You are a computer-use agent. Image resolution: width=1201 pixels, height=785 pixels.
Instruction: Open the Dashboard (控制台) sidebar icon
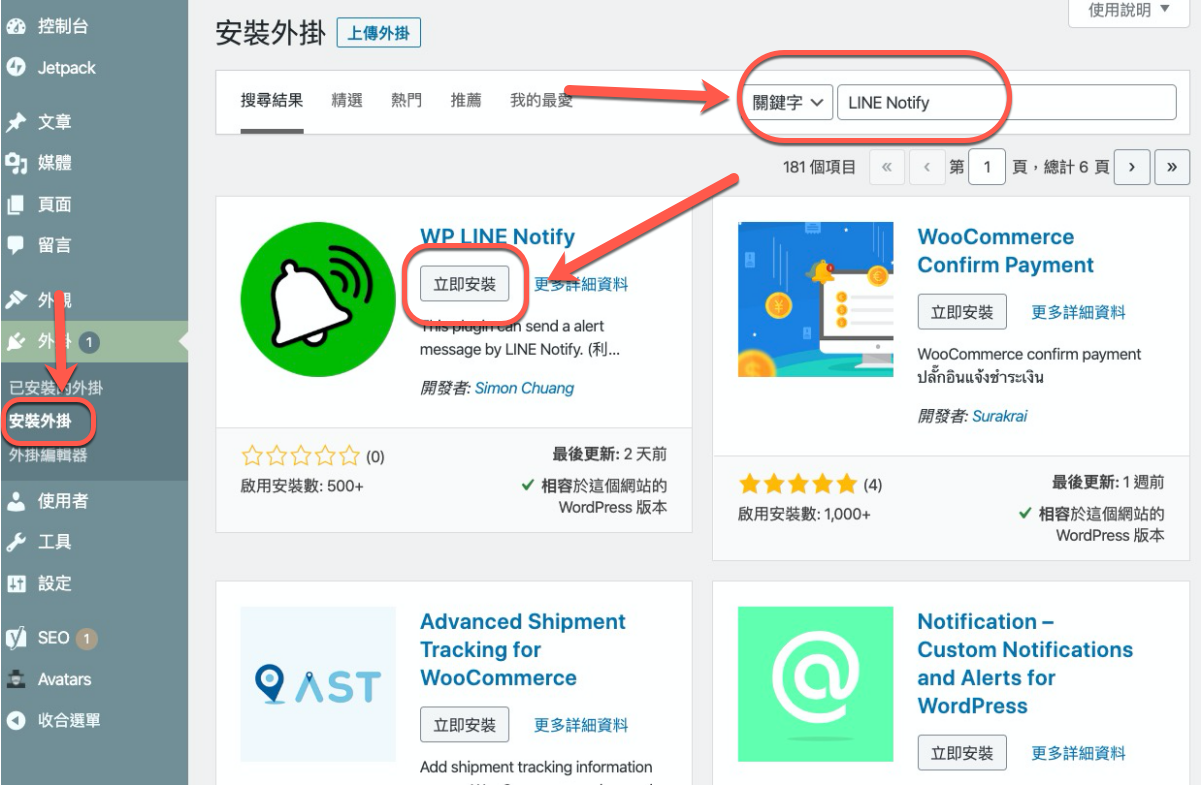point(16,27)
